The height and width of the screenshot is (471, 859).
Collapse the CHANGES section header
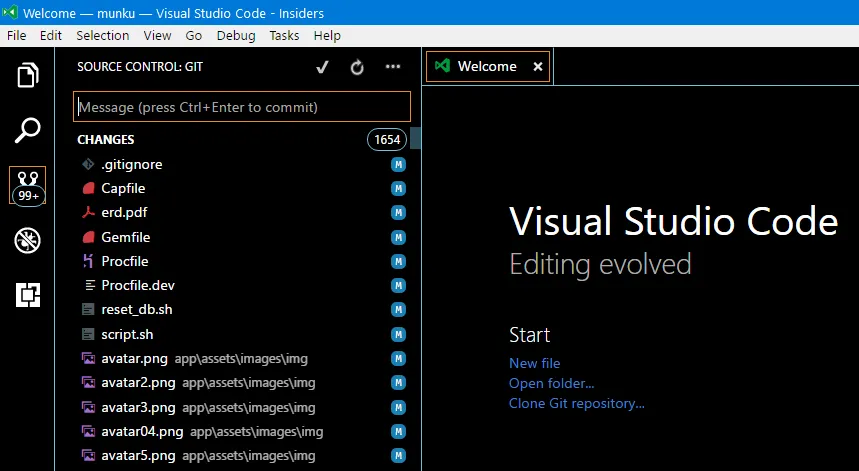(x=106, y=140)
